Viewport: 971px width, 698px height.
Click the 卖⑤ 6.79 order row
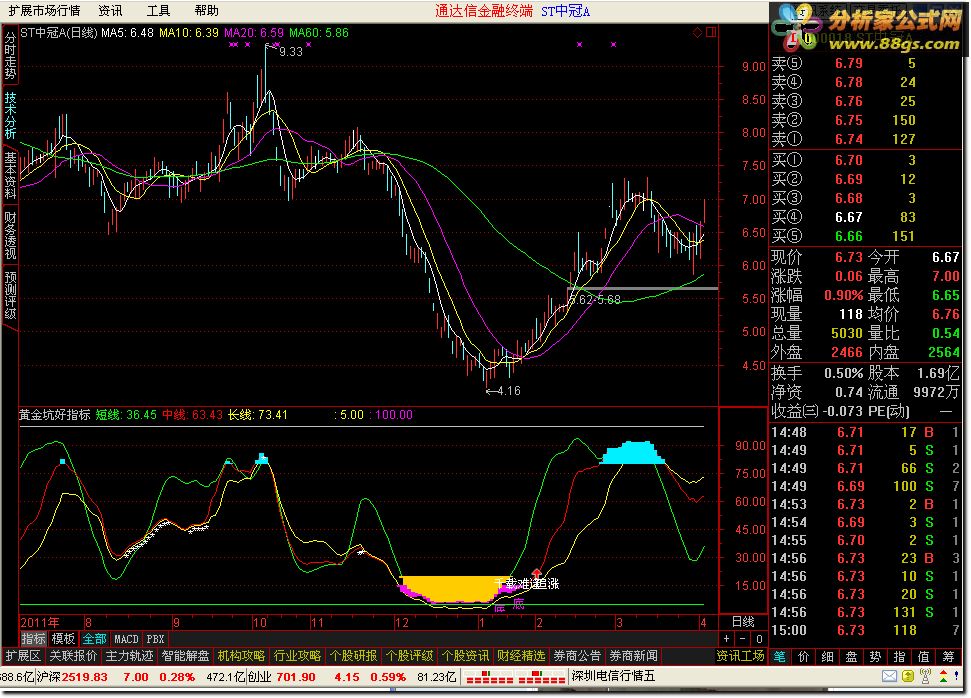(x=865, y=63)
